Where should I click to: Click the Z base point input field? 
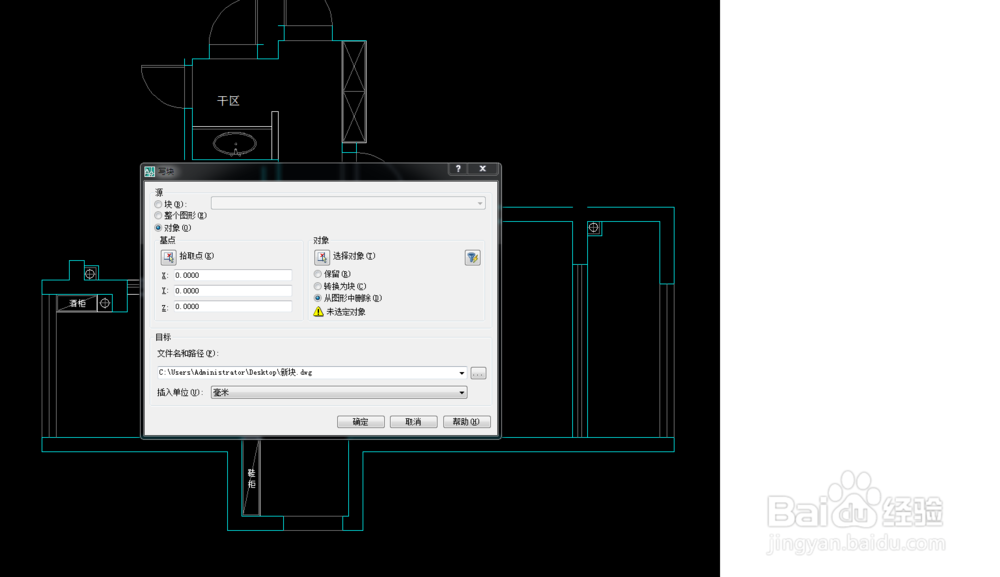click(x=233, y=307)
